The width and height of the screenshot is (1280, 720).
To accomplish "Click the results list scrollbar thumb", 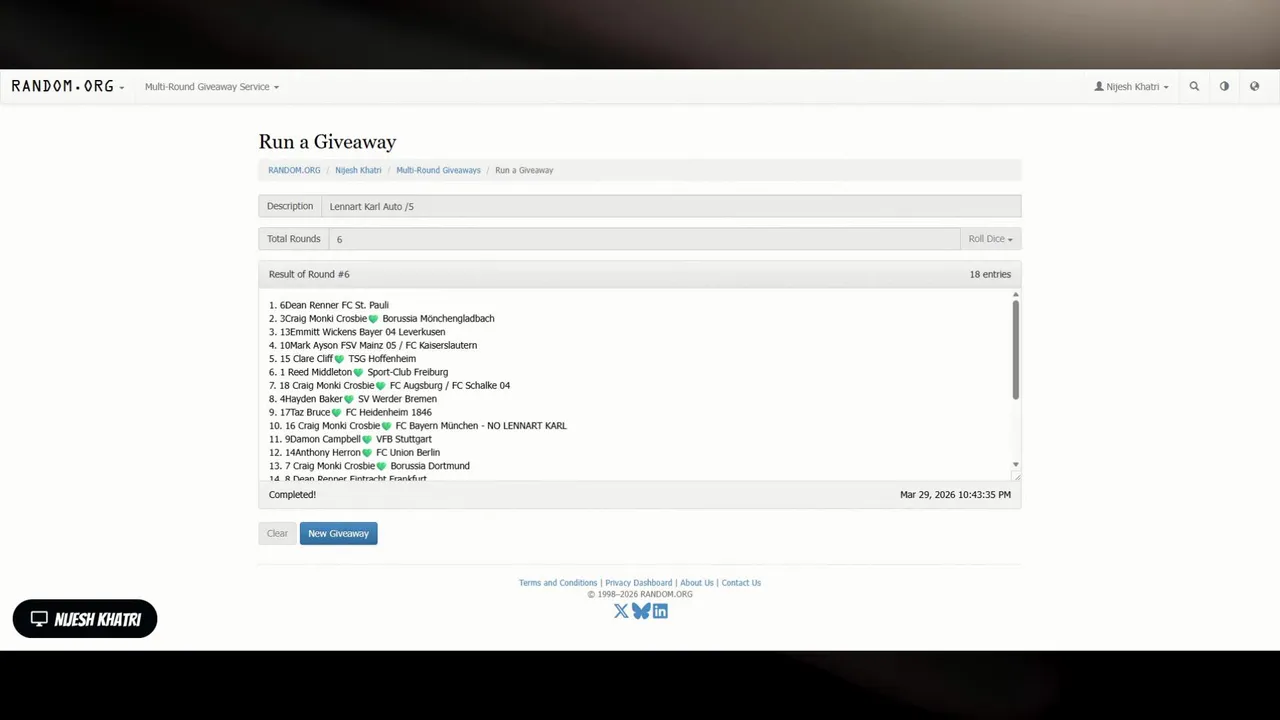I will [x=1016, y=350].
